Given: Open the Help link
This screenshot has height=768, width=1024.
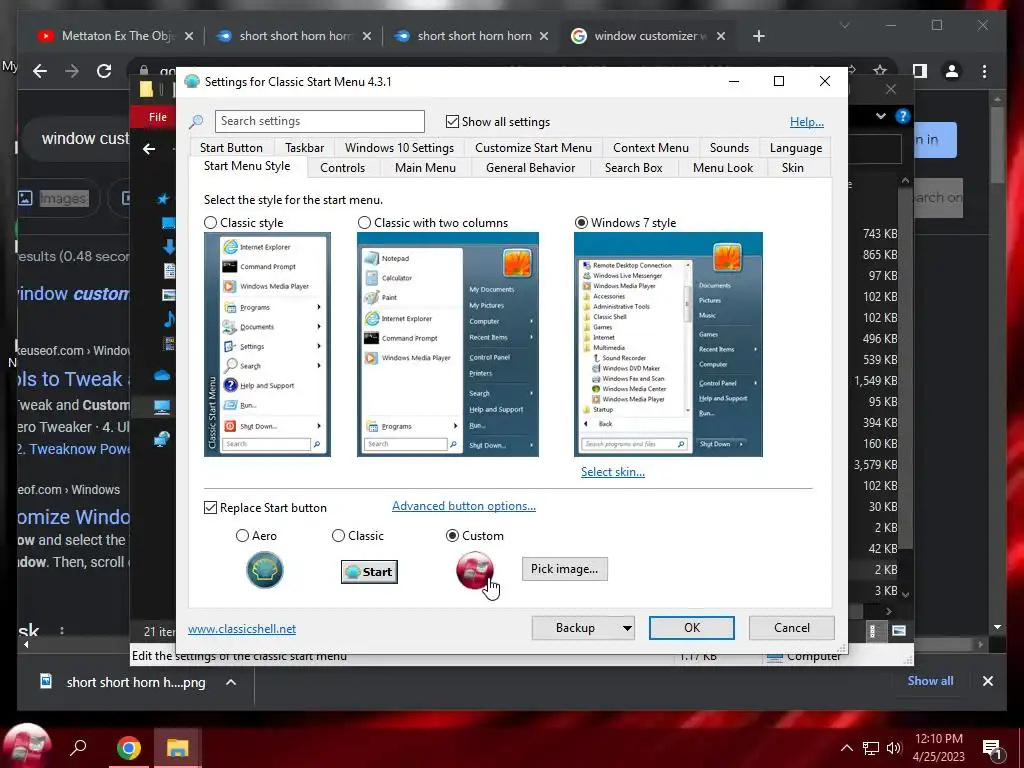Looking at the screenshot, I should tap(807, 122).
